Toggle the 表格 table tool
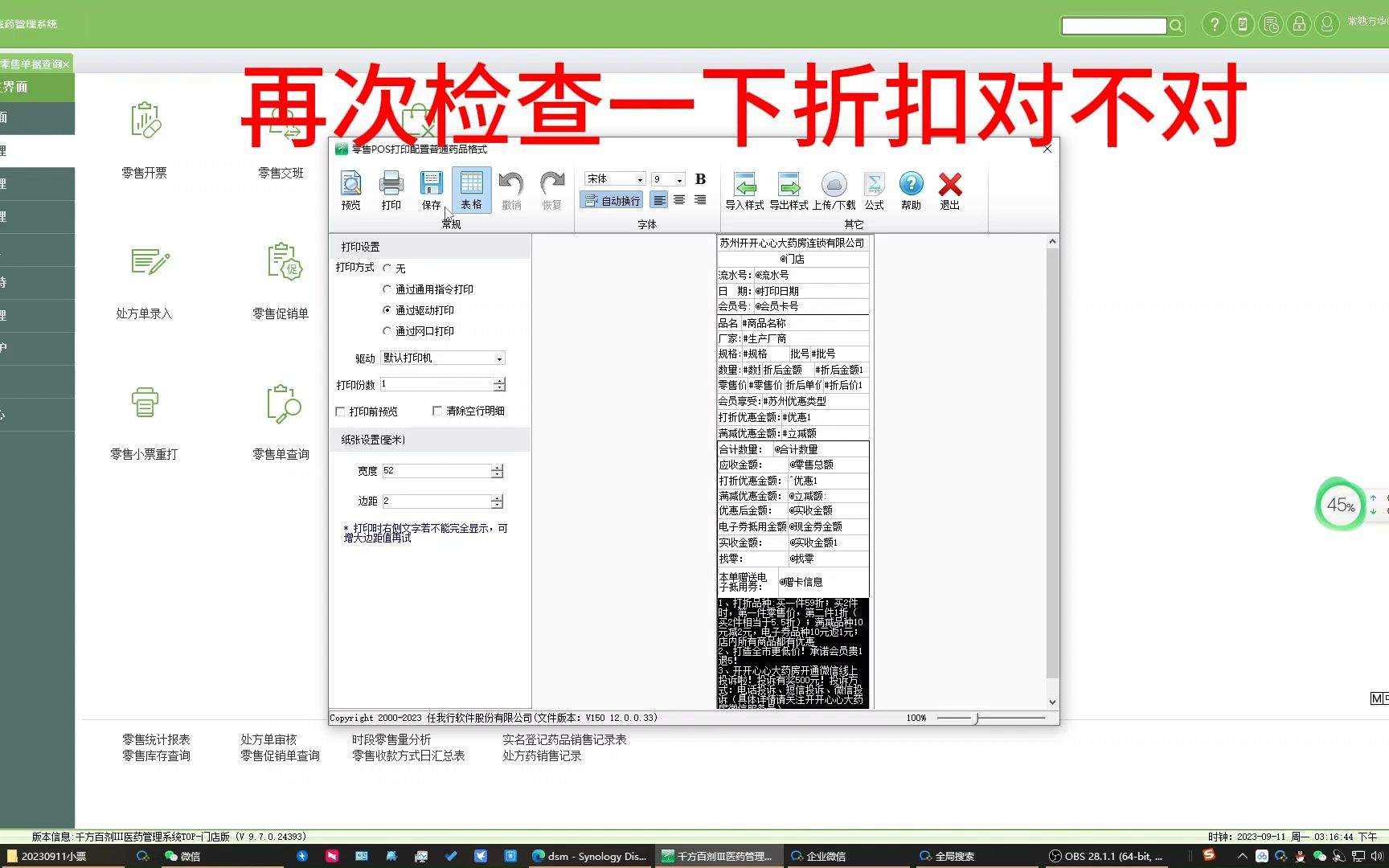The width and height of the screenshot is (1389, 868). click(472, 190)
